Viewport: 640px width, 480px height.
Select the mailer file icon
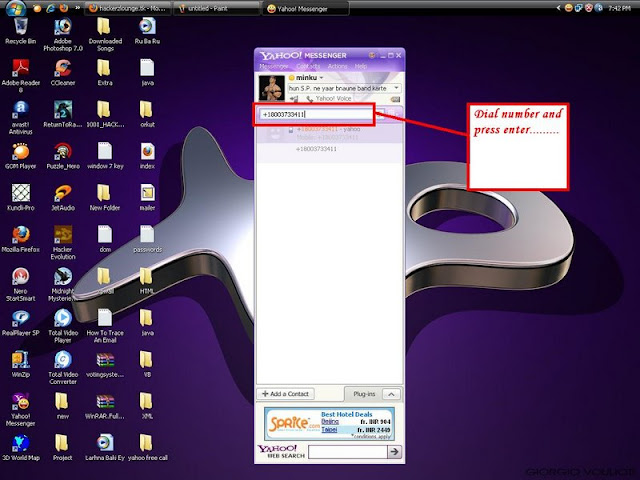(x=147, y=198)
